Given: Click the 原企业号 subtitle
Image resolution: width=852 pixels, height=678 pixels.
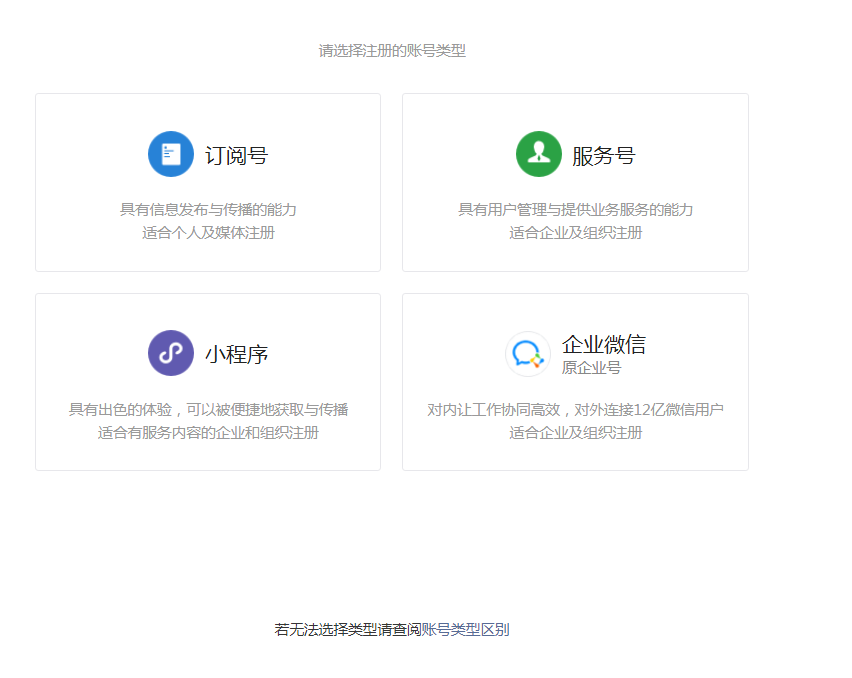Looking at the screenshot, I should tap(591, 368).
